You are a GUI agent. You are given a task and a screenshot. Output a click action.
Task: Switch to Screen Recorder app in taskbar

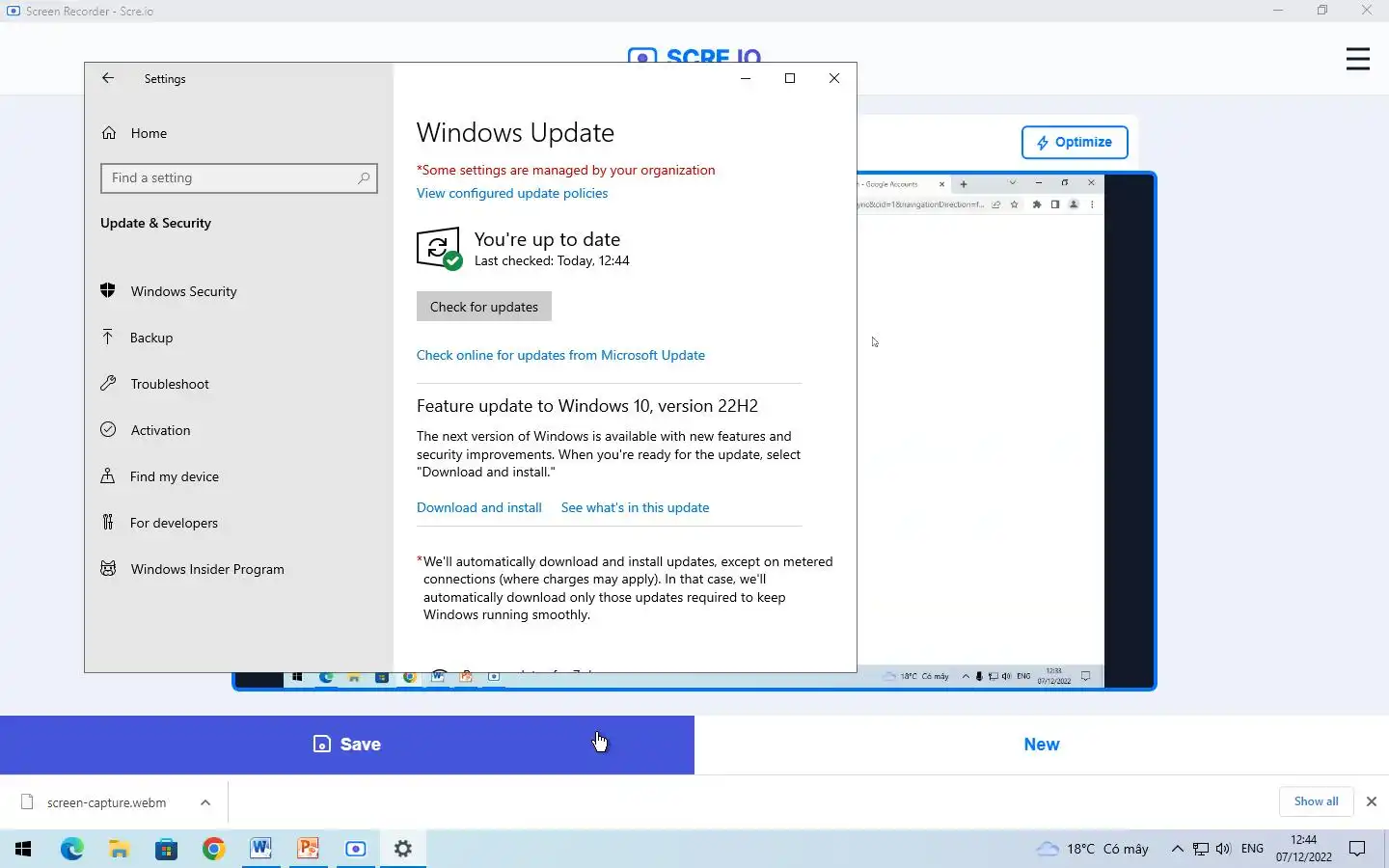[356, 849]
